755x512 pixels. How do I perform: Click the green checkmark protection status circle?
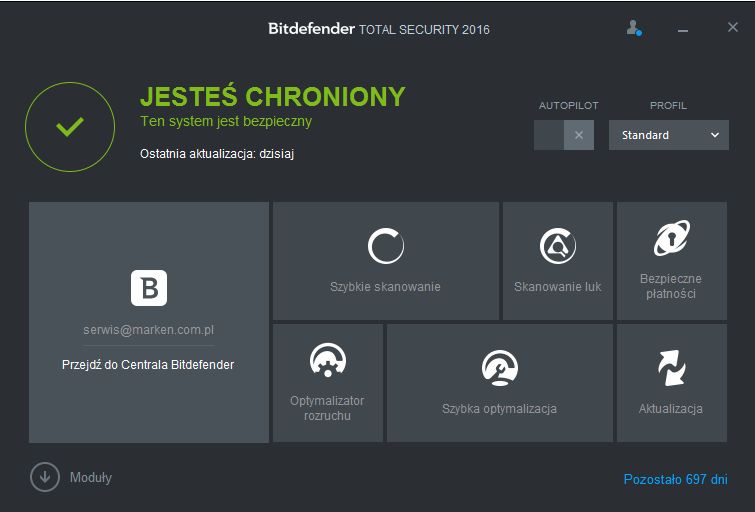(x=70, y=127)
